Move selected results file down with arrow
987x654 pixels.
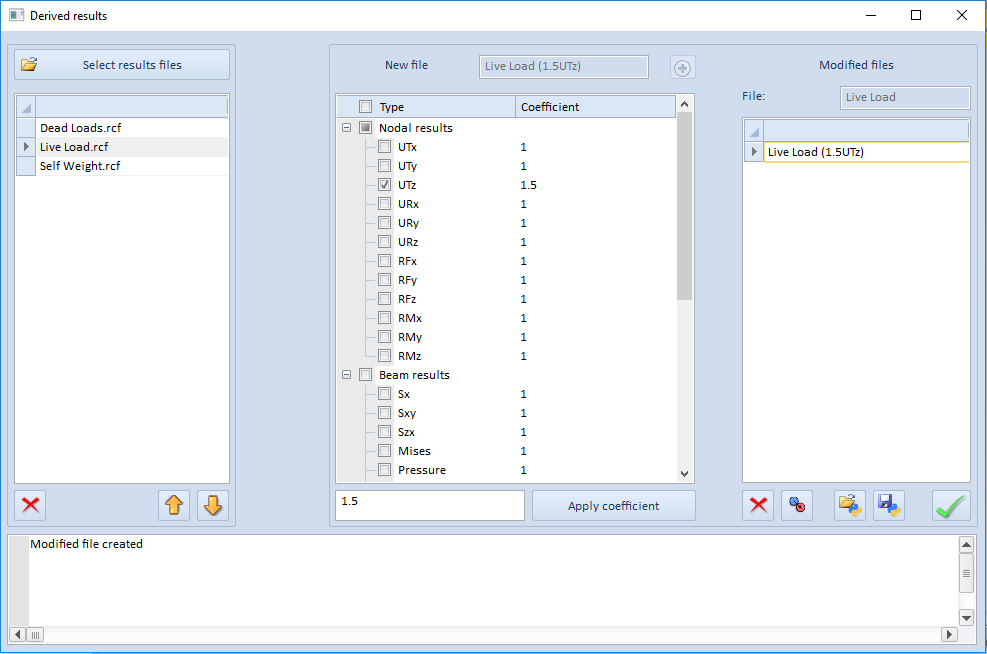click(x=213, y=506)
